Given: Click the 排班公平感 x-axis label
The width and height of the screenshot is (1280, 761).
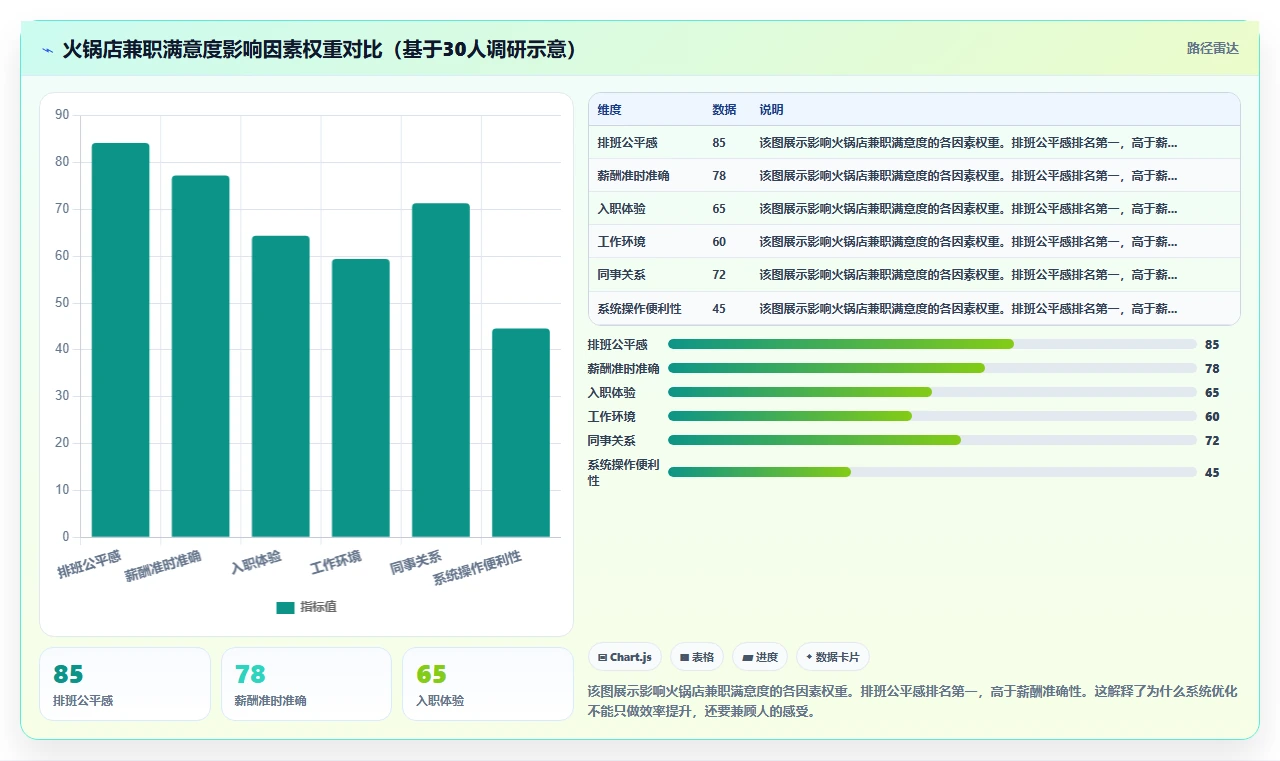Looking at the screenshot, I should coord(89,564).
